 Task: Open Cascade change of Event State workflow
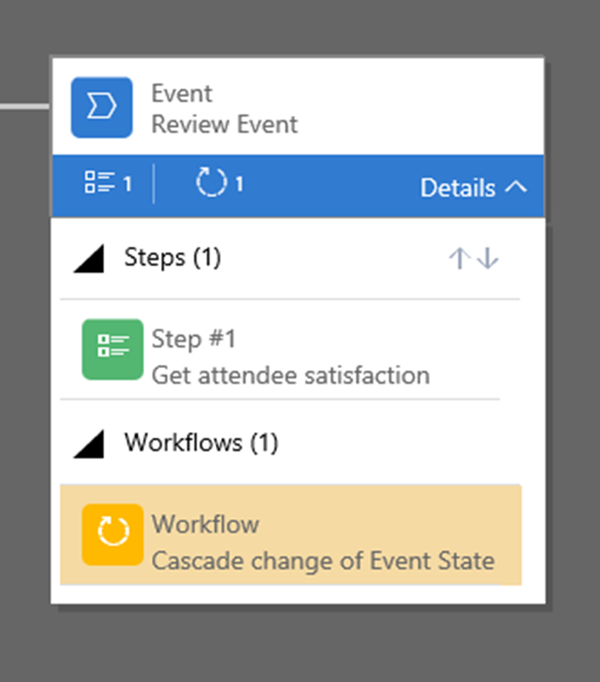tap(322, 560)
